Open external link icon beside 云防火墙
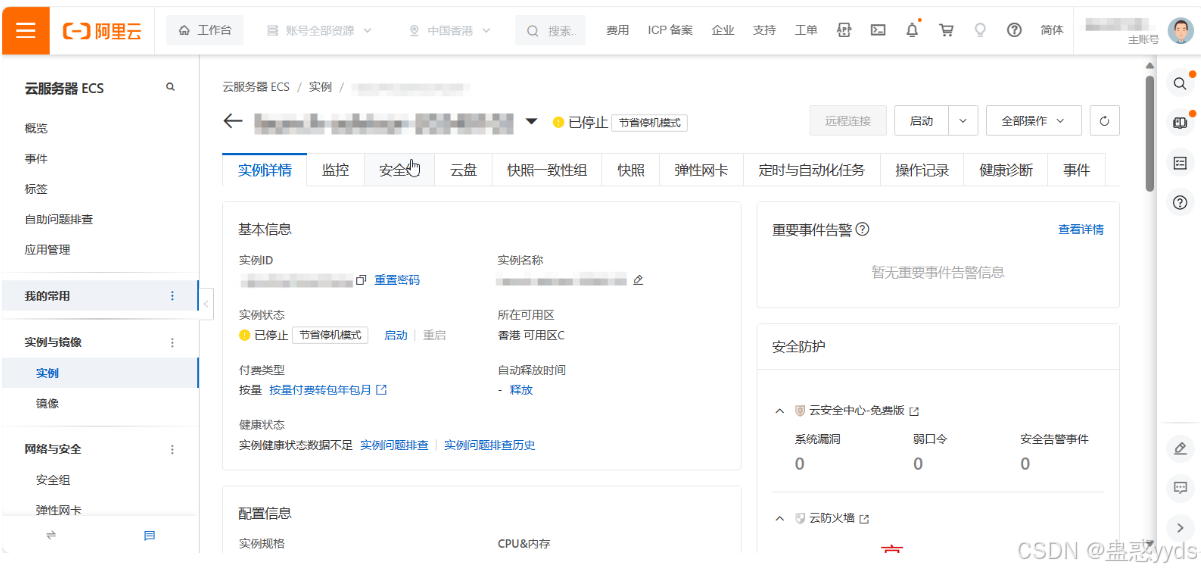 click(864, 519)
